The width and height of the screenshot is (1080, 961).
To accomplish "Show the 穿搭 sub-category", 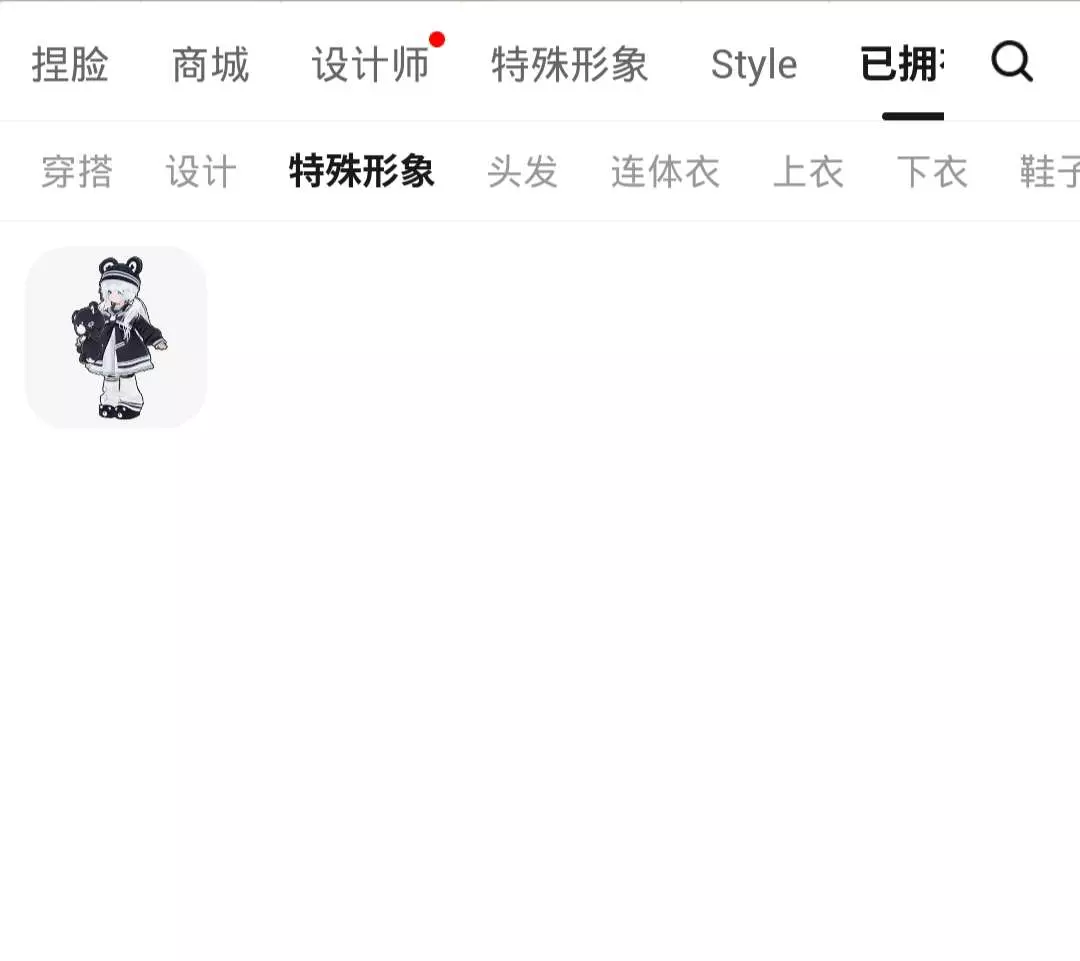I will 76,172.
